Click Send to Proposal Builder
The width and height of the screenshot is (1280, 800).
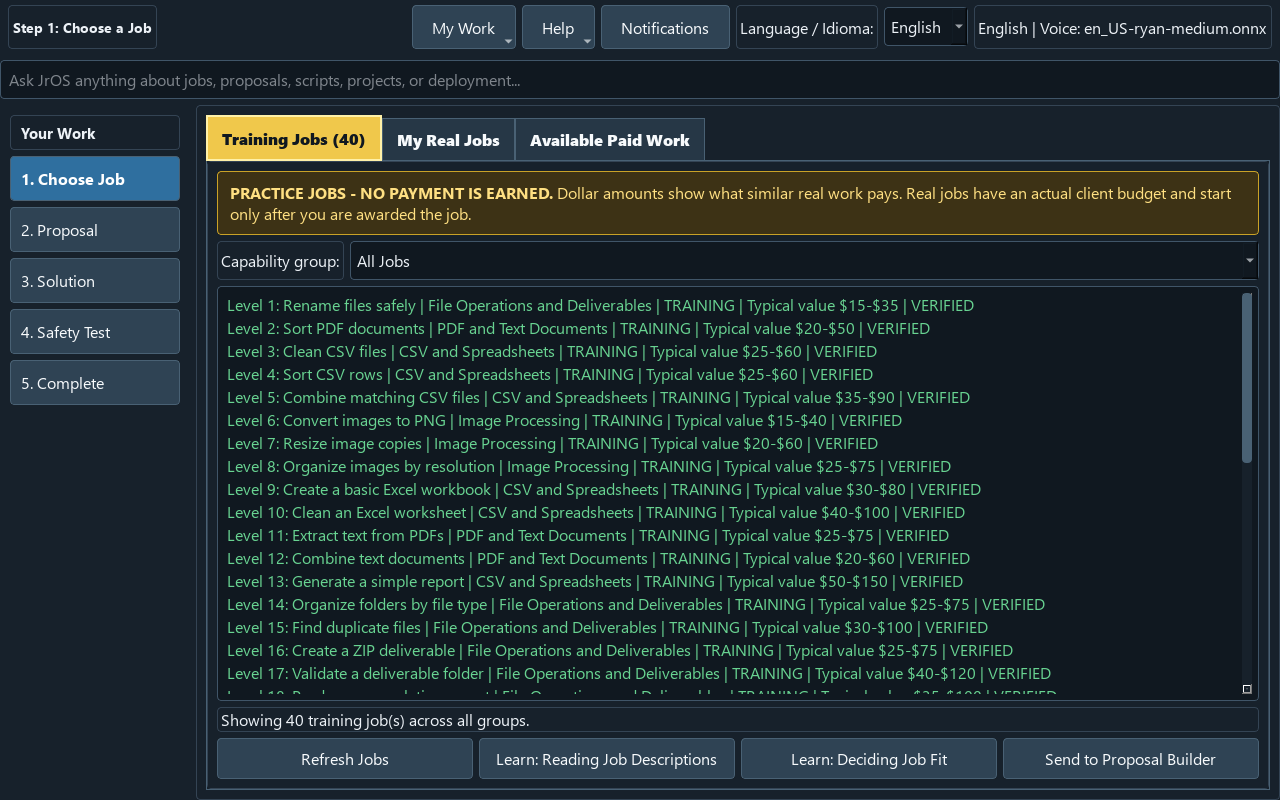tap(1131, 759)
